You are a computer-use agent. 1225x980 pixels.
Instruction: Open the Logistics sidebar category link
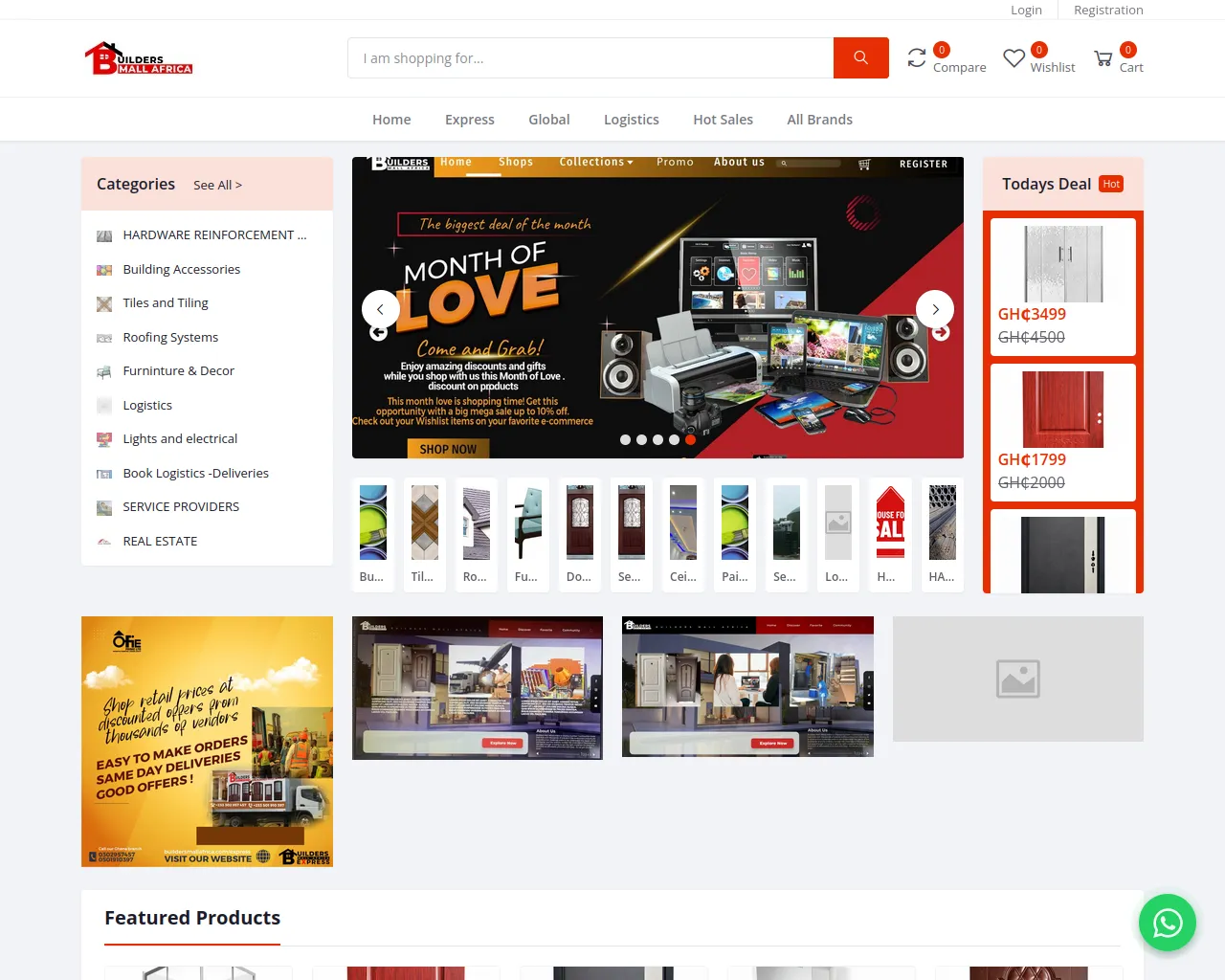pyautogui.click(x=147, y=406)
